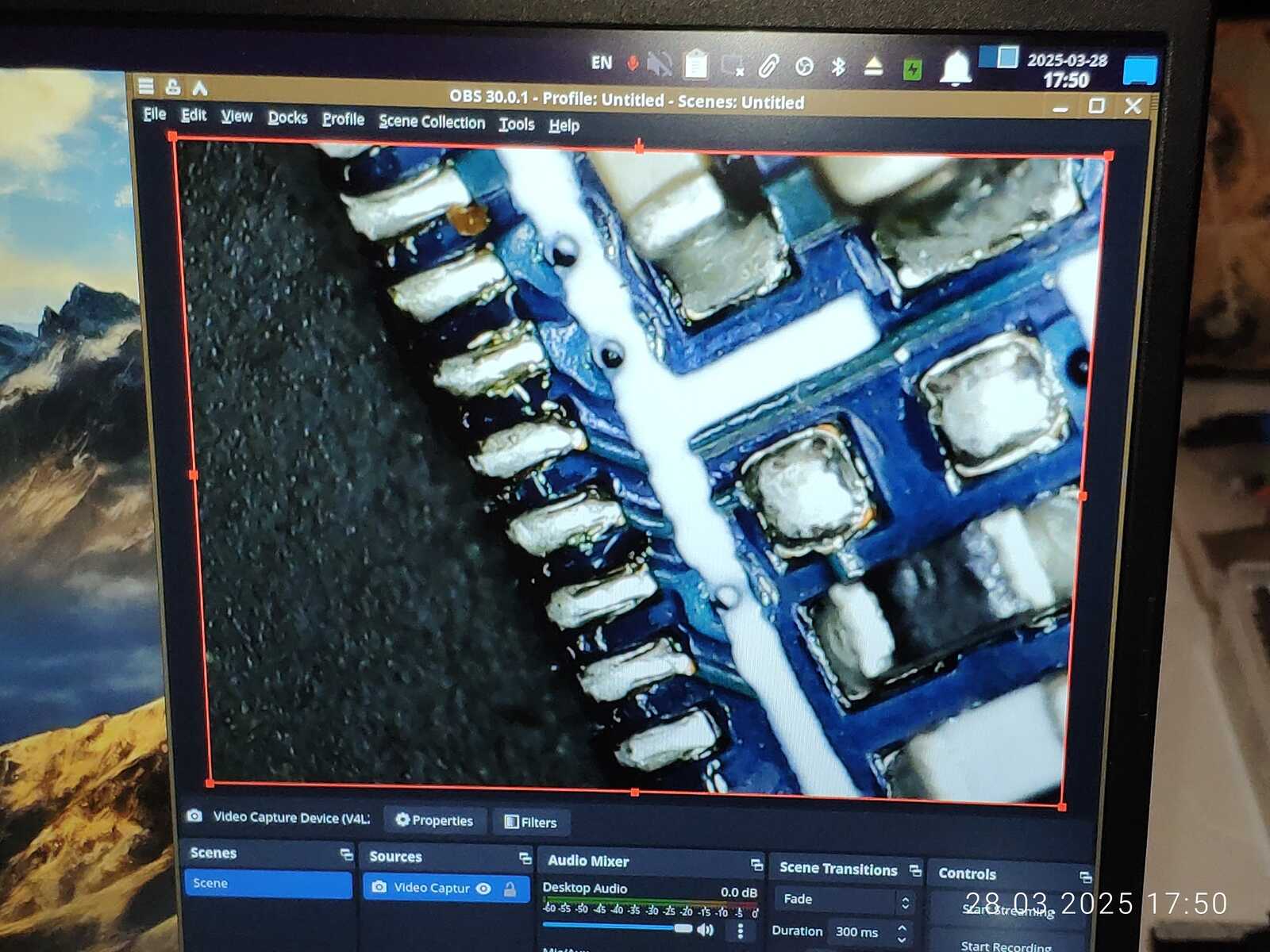Click the Desktop Audio volume slider

pos(617,927)
